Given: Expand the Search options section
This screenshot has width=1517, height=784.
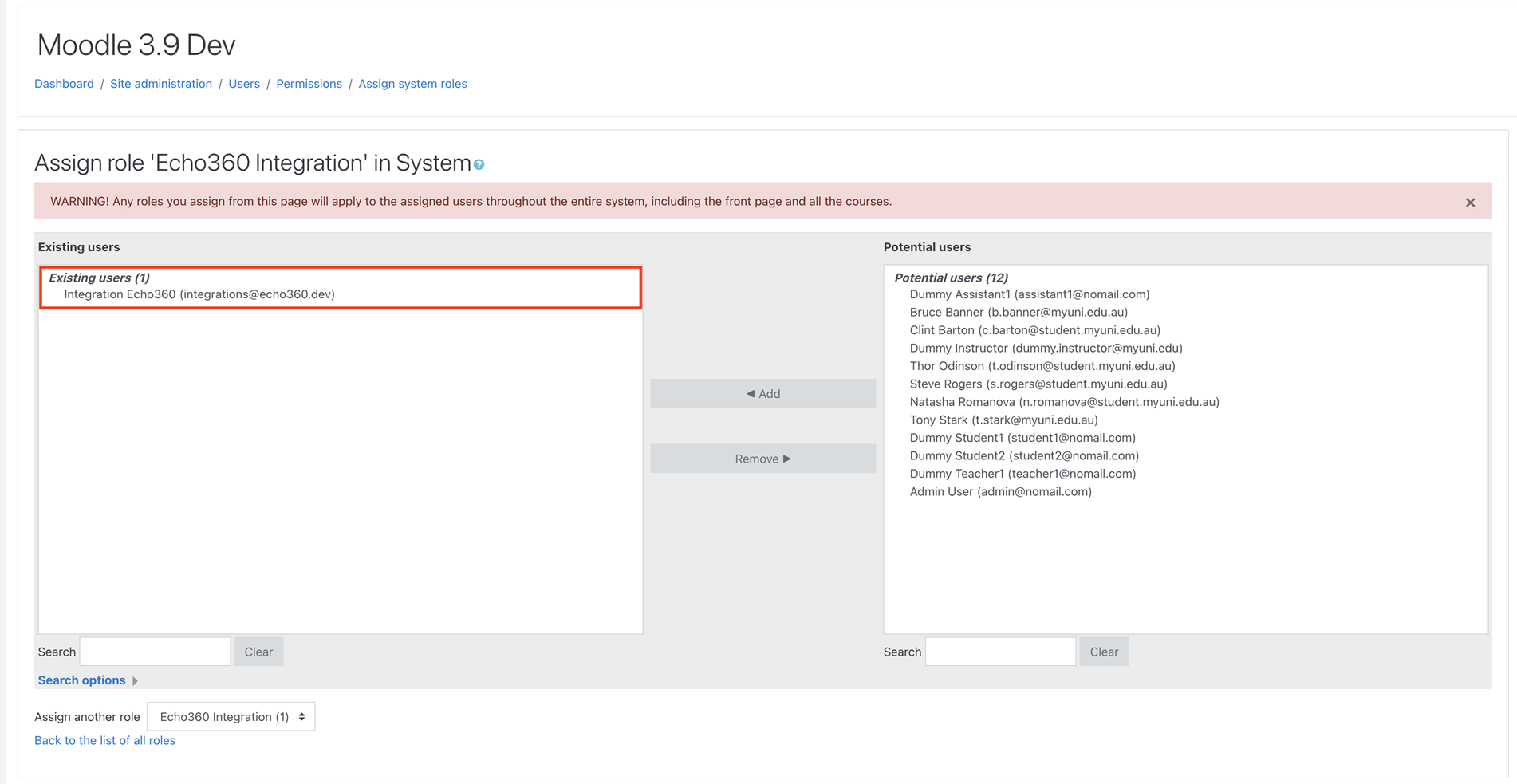Looking at the screenshot, I should [88, 680].
